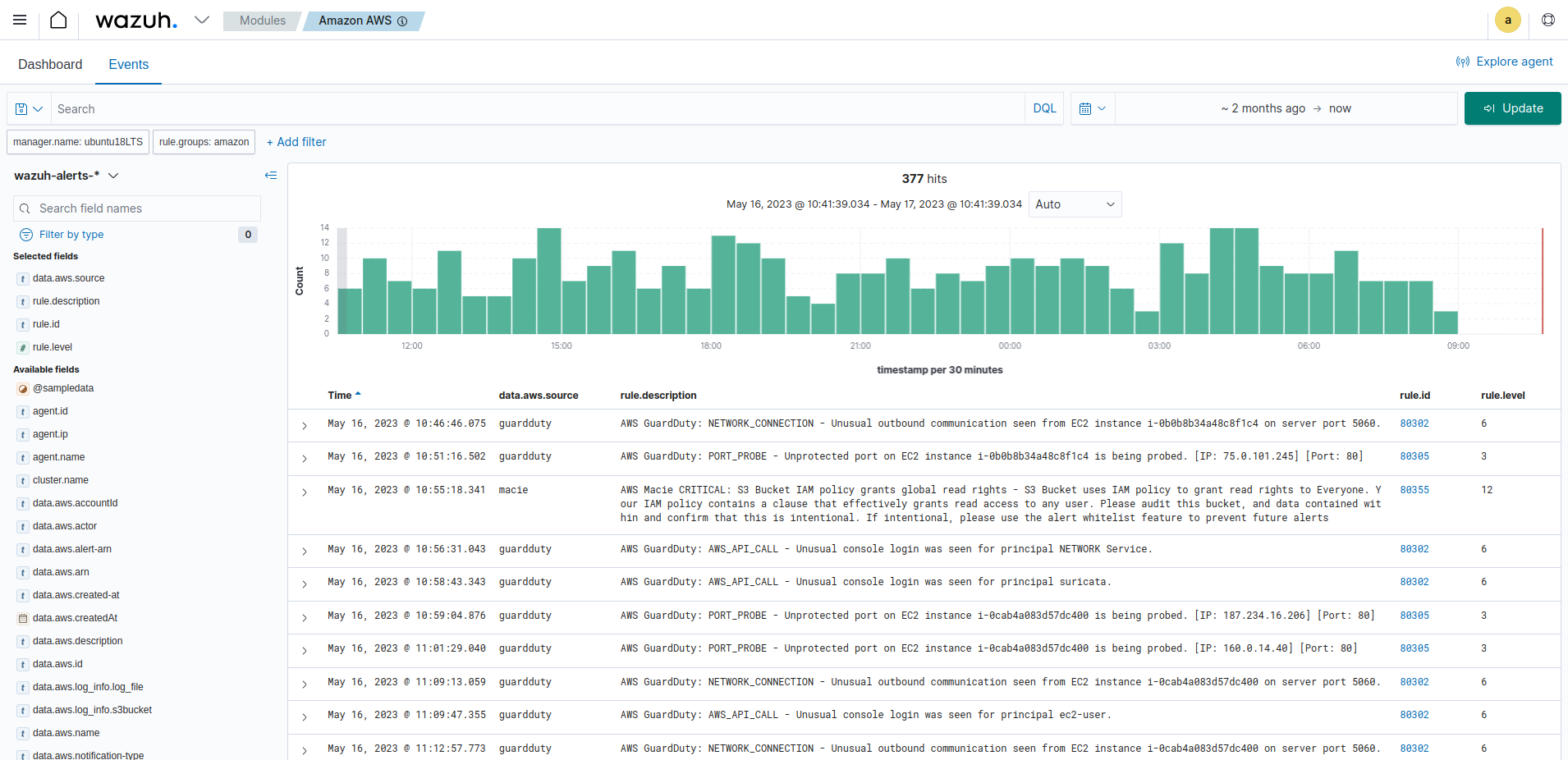Select the rule.description selected field

tap(66, 301)
